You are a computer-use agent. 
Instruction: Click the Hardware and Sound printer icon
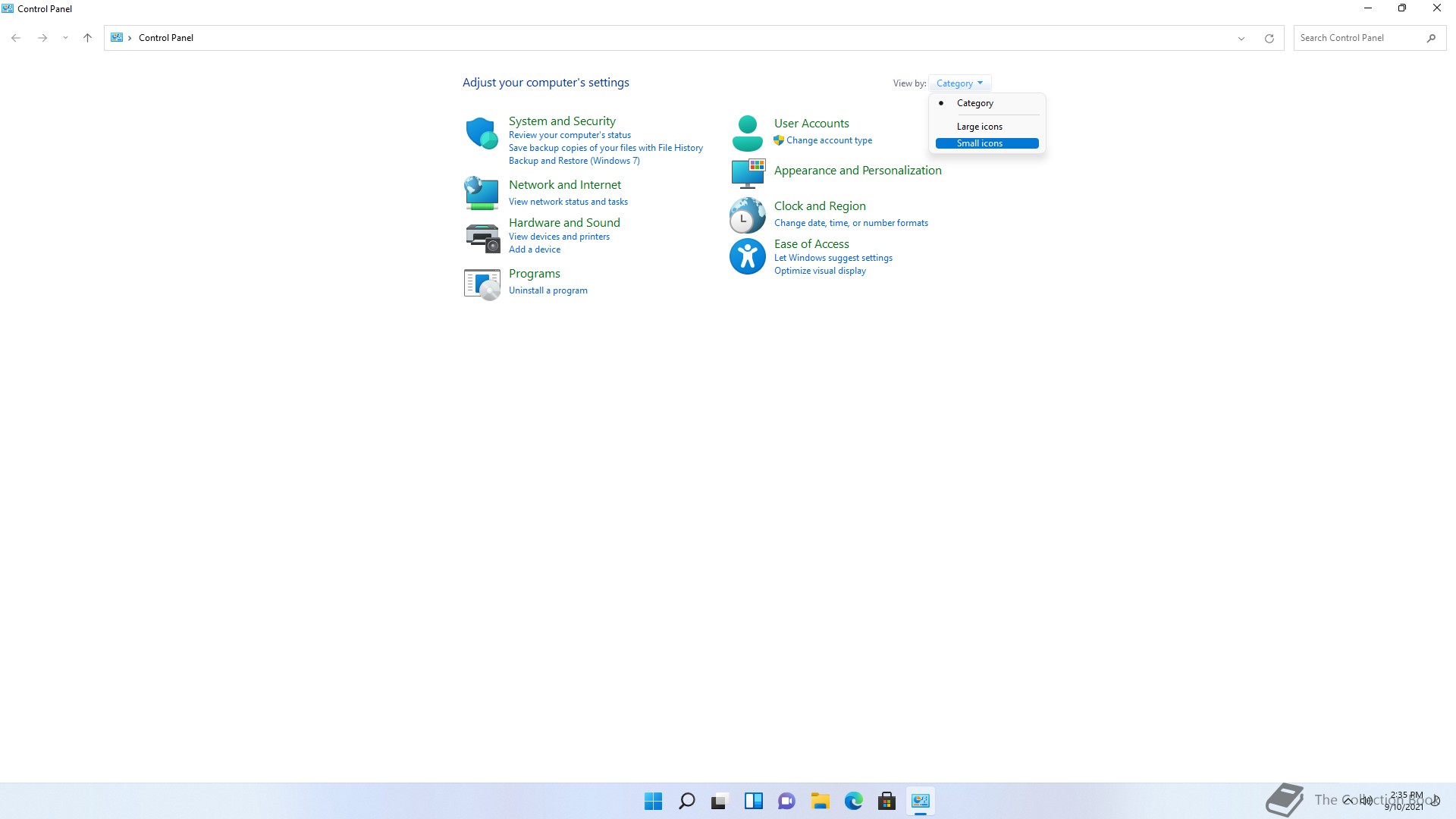point(482,237)
